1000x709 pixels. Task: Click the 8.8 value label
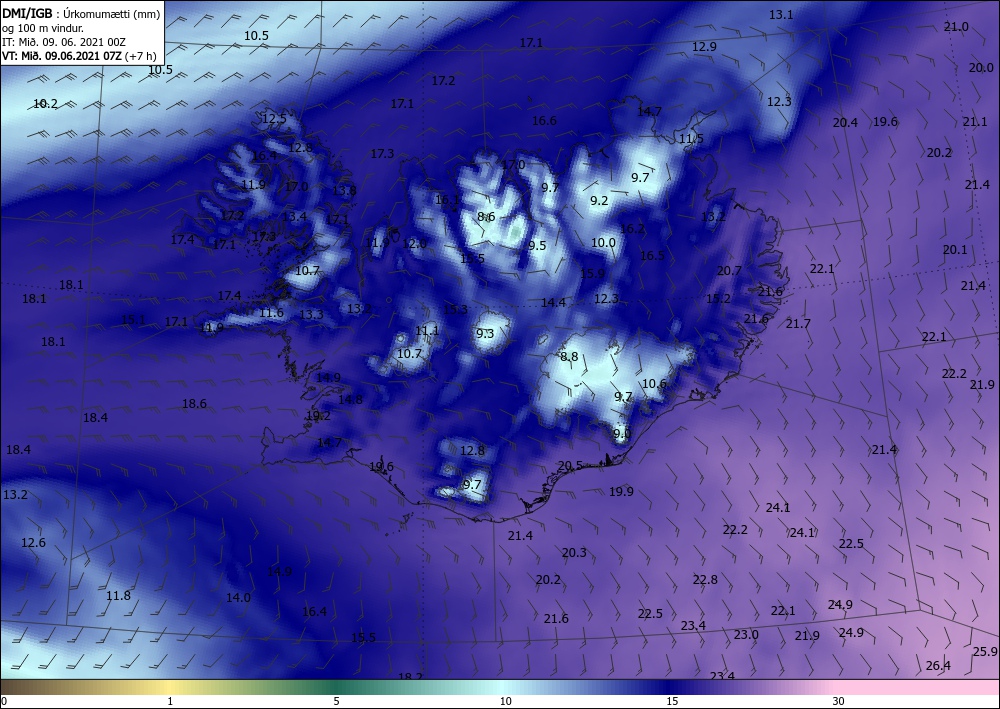[x=569, y=356]
